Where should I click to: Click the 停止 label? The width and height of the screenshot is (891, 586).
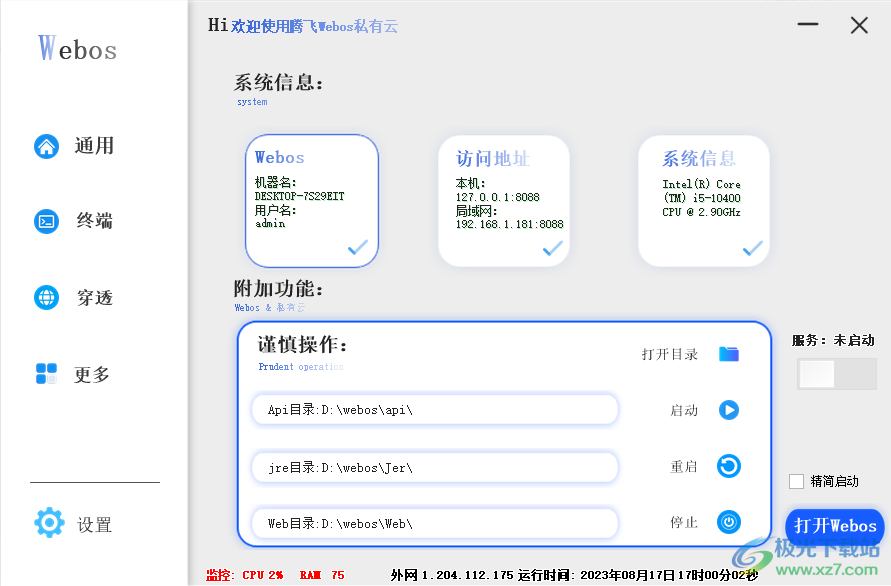(684, 522)
